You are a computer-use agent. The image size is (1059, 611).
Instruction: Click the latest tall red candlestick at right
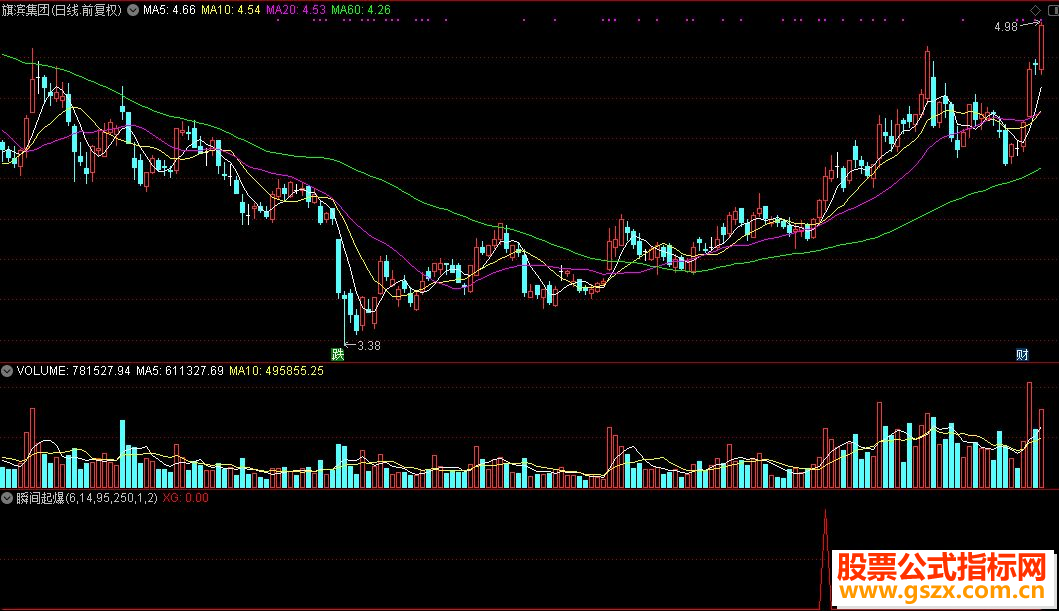point(1041,46)
